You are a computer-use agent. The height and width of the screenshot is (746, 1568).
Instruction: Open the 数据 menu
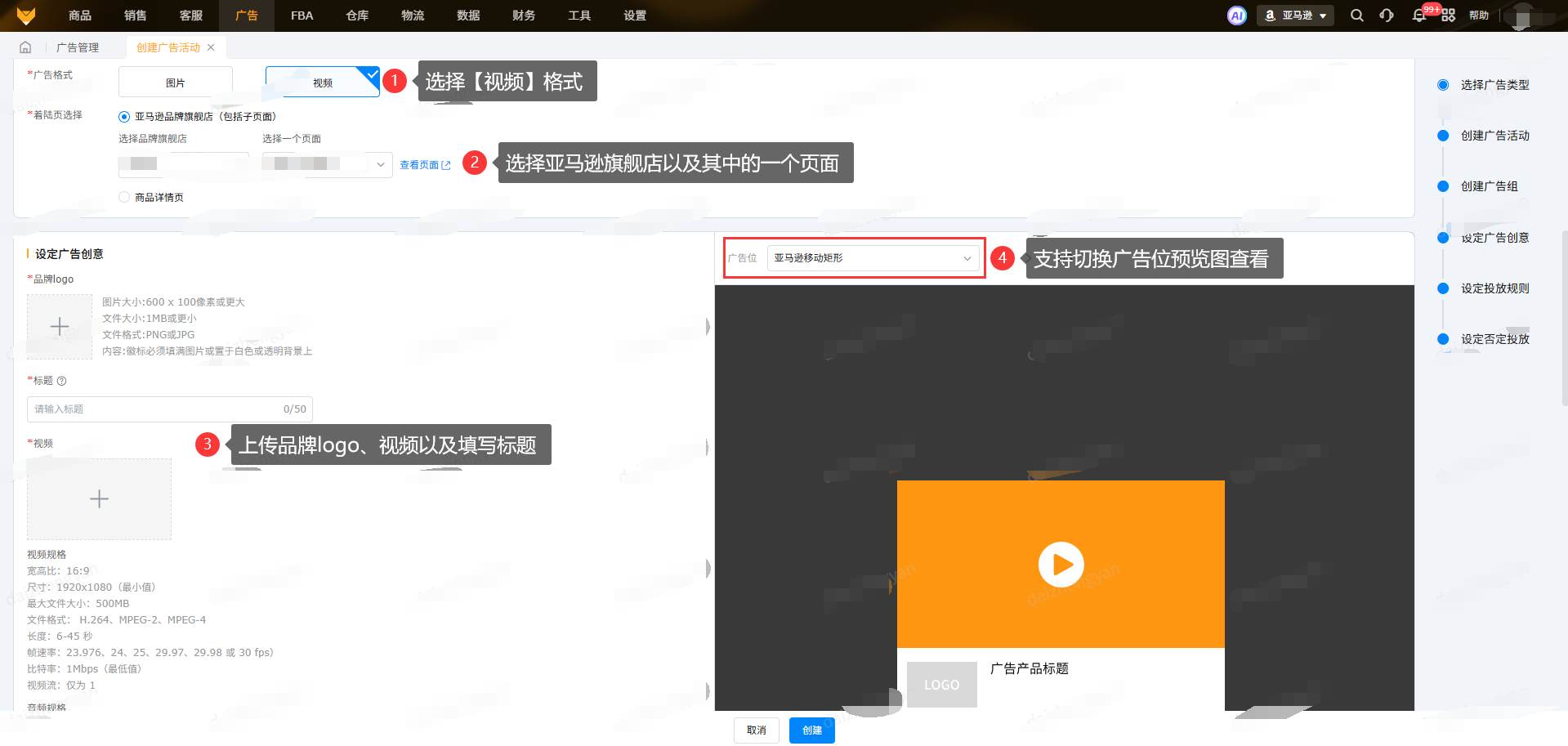(x=468, y=16)
